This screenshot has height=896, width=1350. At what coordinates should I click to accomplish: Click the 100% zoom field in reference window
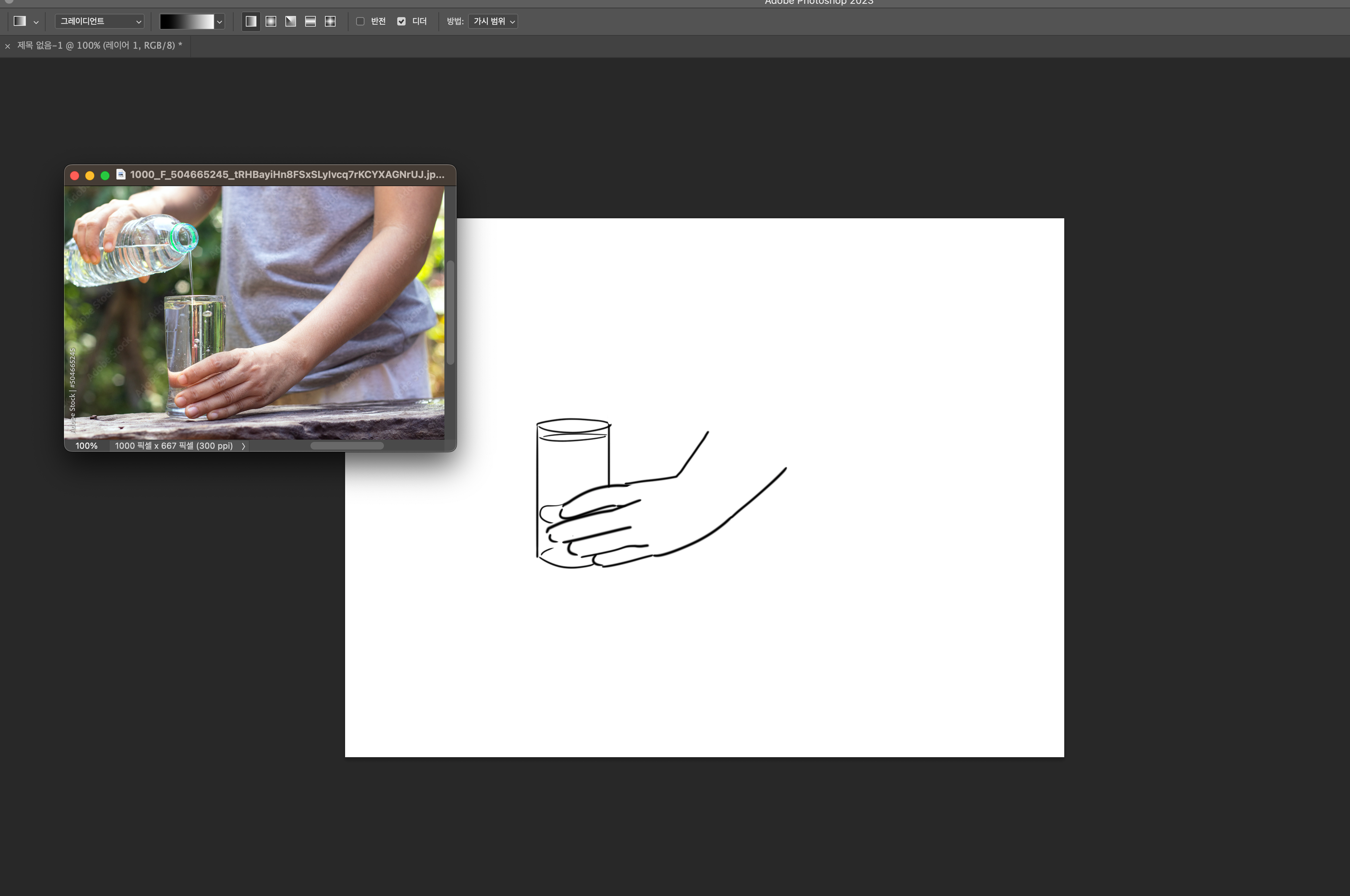(x=87, y=446)
